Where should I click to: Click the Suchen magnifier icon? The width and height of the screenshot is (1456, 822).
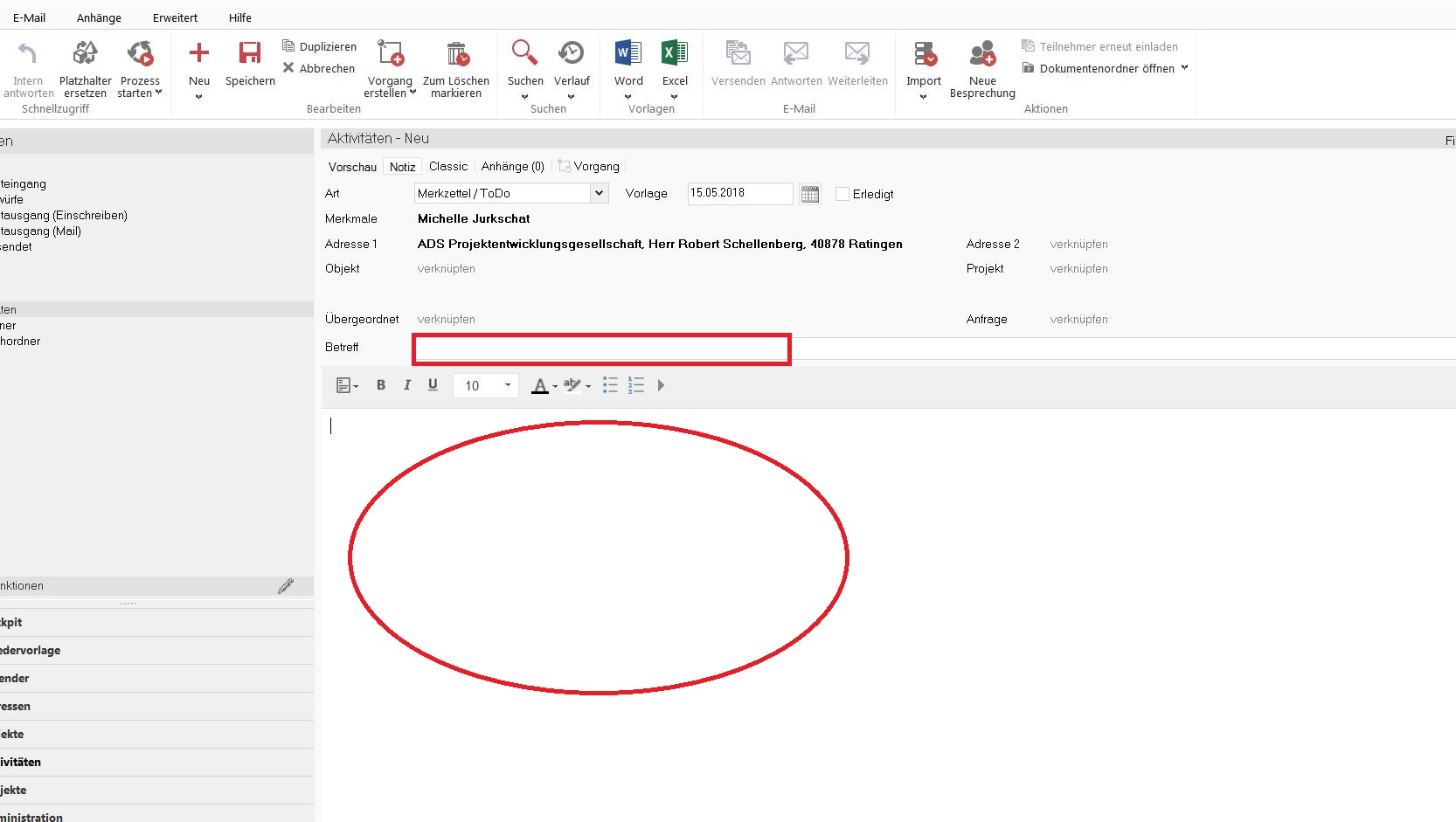tap(524, 54)
